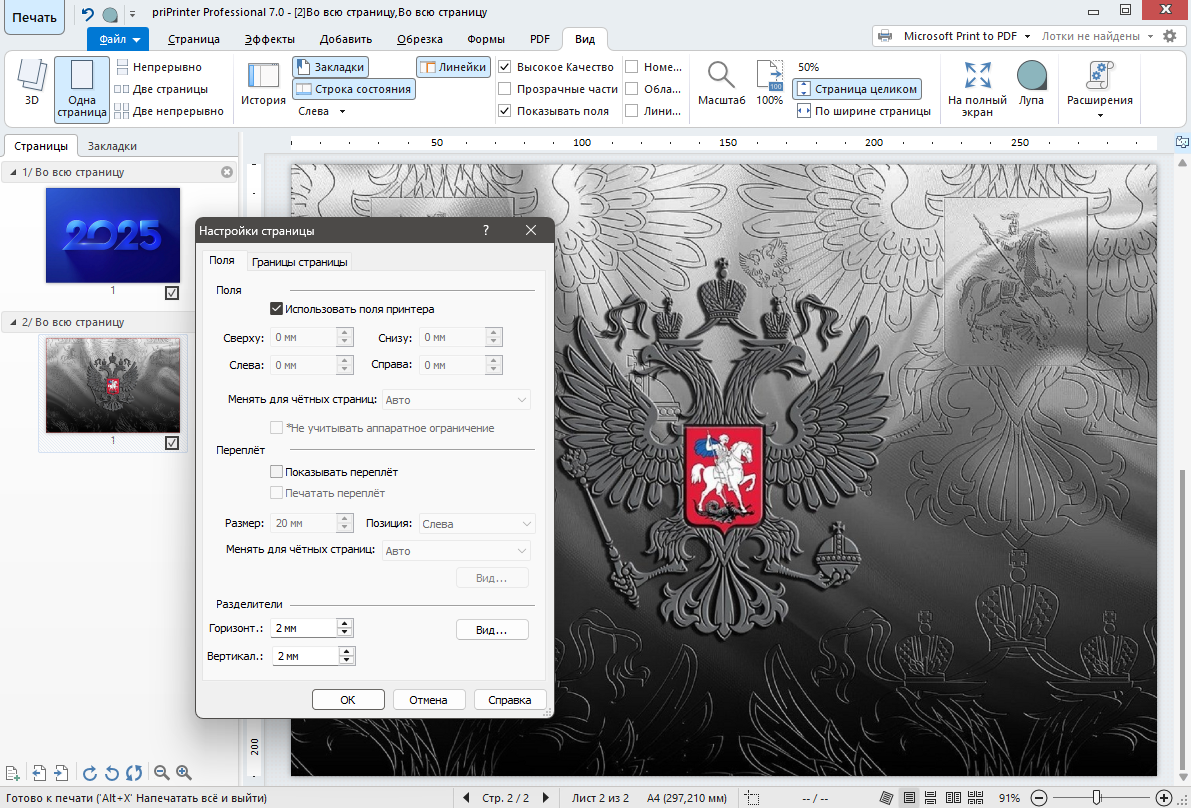Open the История panel

[264, 83]
